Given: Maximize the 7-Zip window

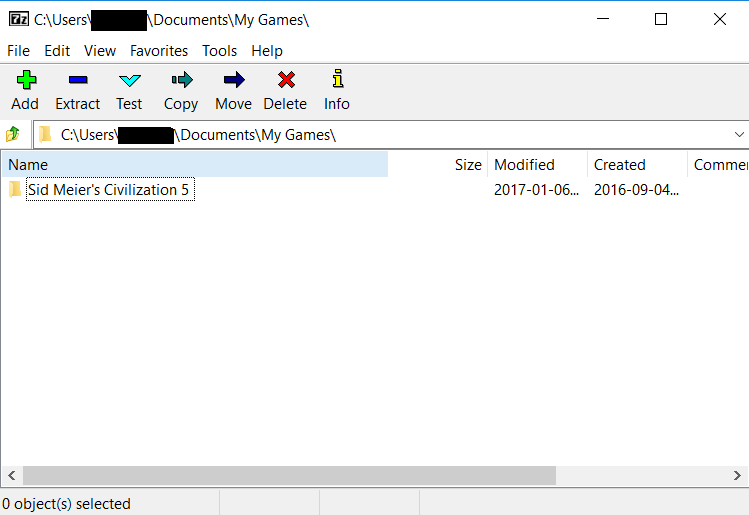Looking at the screenshot, I should (661, 19).
